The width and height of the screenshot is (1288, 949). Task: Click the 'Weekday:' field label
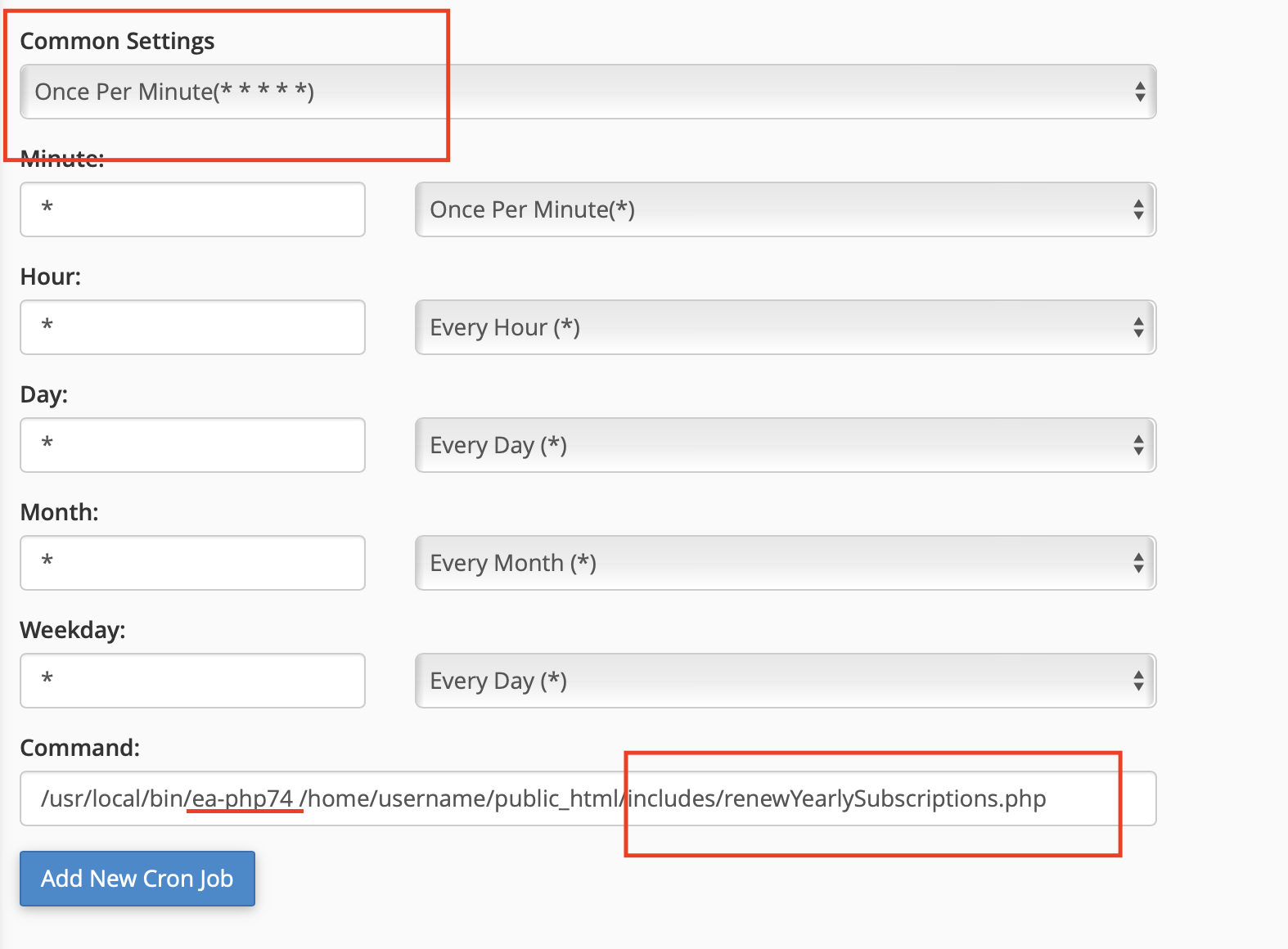tap(73, 630)
